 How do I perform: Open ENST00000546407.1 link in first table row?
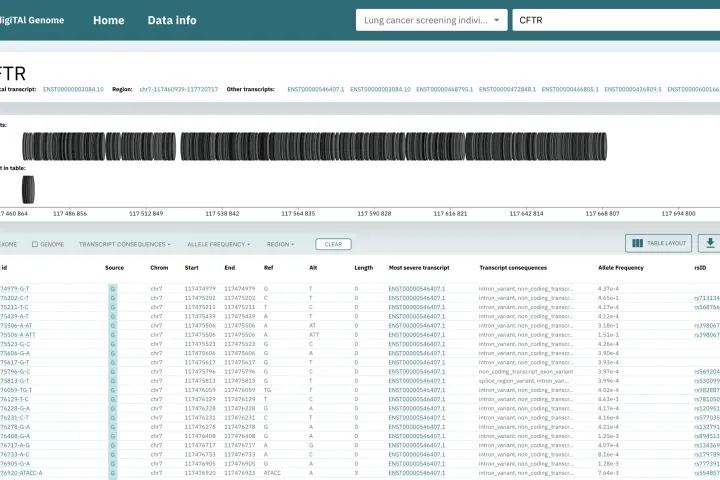pyautogui.click(x=417, y=288)
